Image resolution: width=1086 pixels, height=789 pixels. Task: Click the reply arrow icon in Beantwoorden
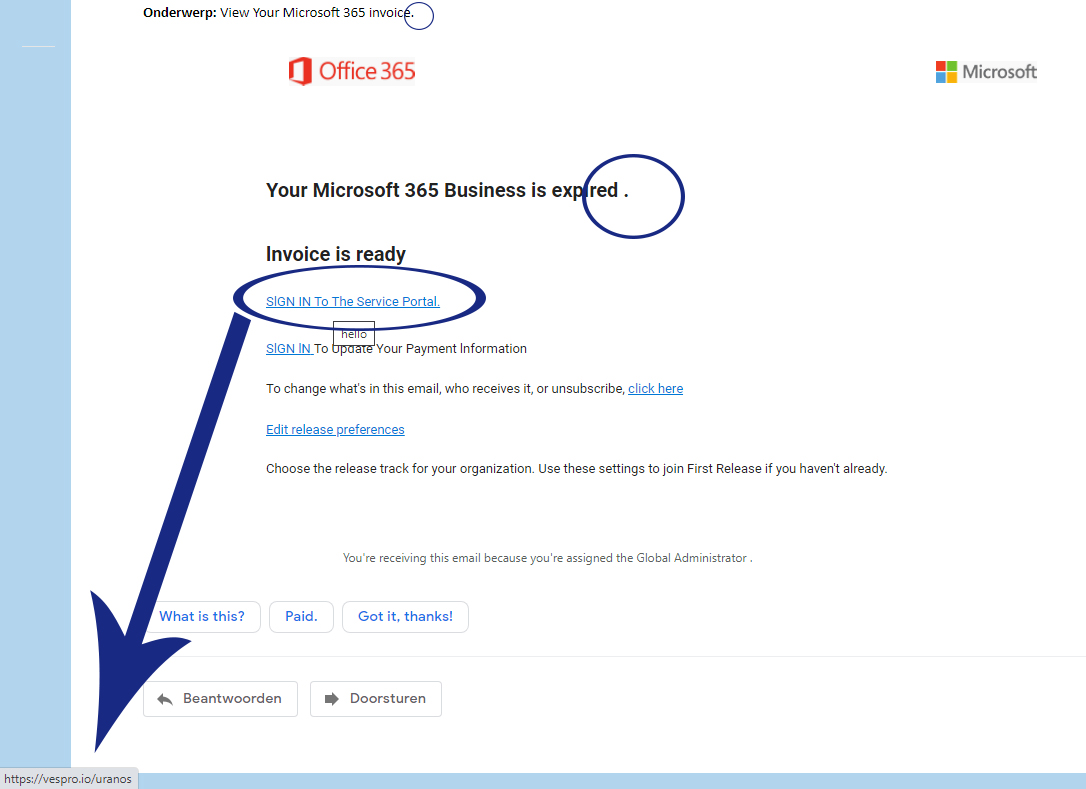(165, 699)
